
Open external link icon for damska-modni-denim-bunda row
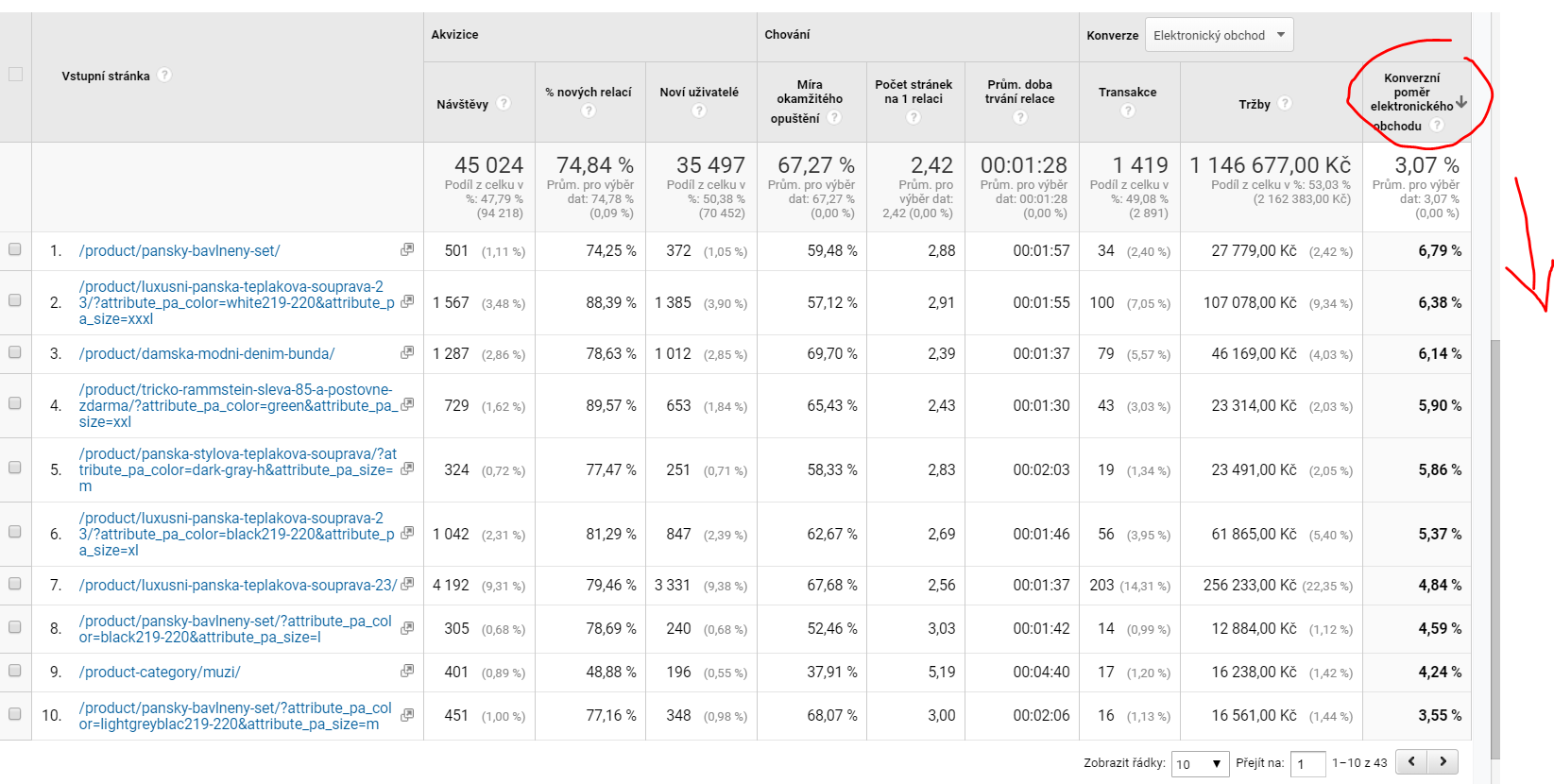pos(407,352)
